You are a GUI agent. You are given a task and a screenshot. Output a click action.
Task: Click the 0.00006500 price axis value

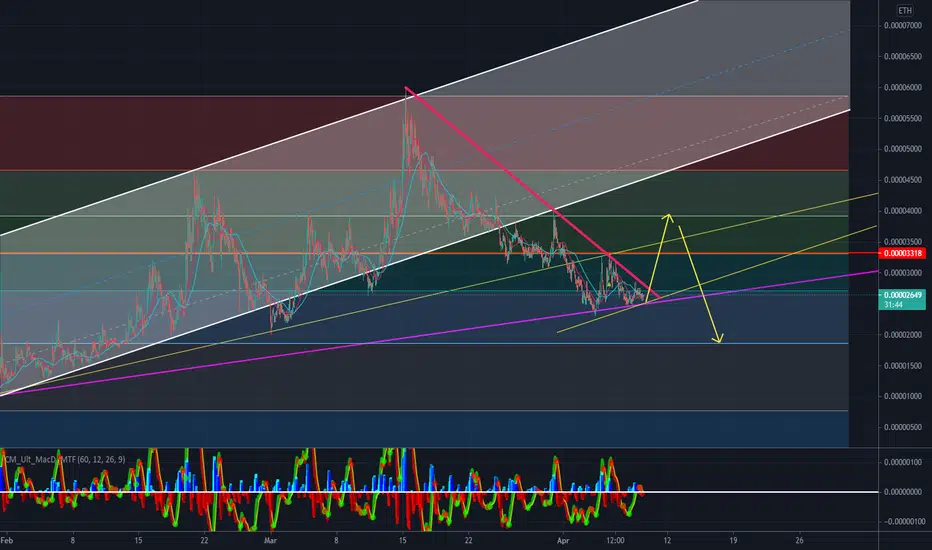pyautogui.click(x=902, y=56)
